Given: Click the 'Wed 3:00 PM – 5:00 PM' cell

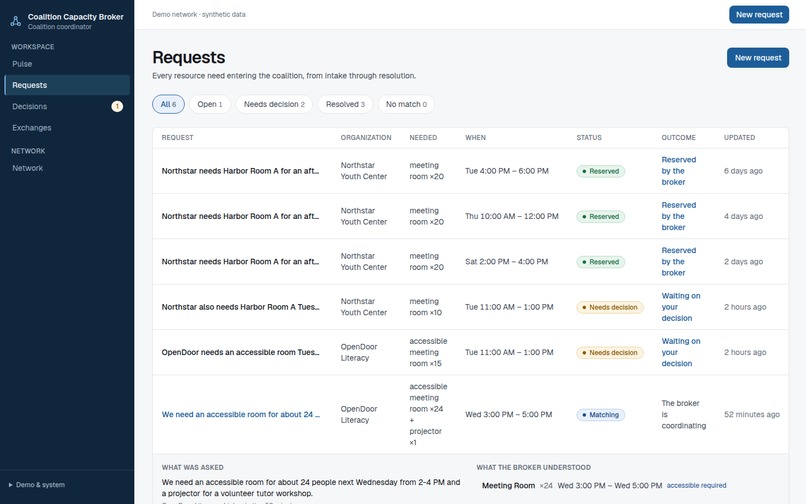Looking at the screenshot, I should [x=508, y=415].
